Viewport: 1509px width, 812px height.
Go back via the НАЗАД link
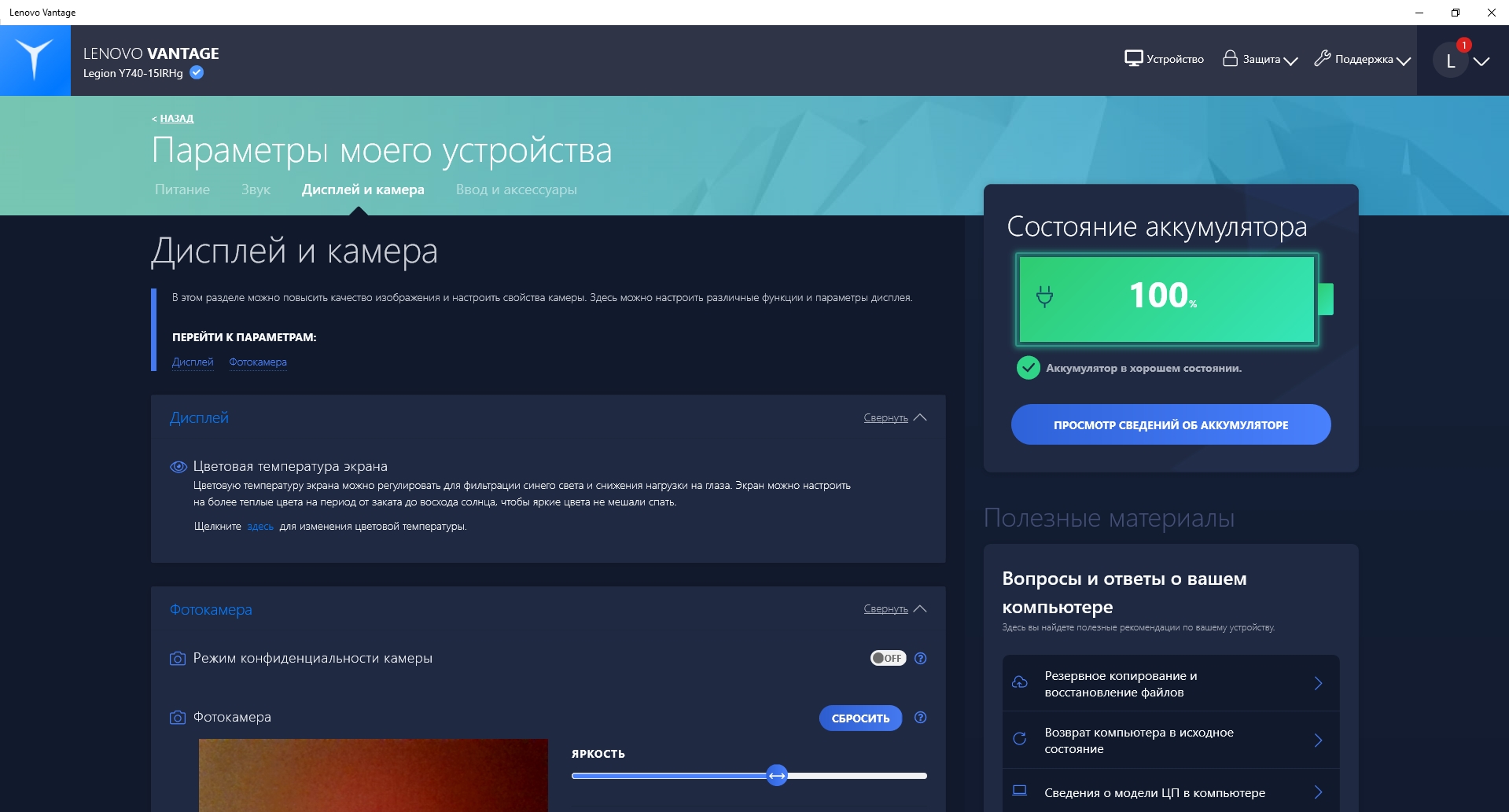pos(177,119)
